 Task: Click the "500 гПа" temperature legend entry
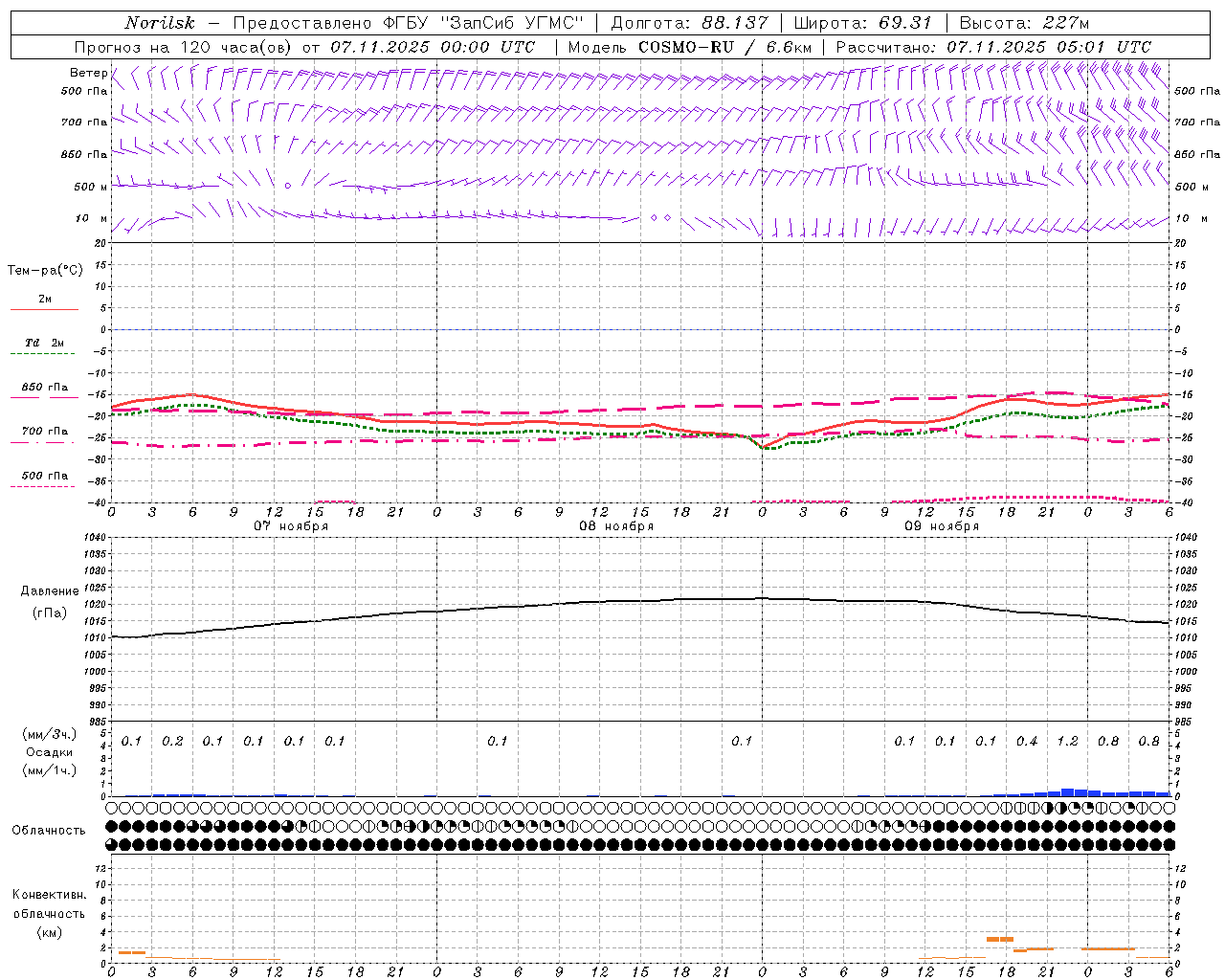point(45,476)
